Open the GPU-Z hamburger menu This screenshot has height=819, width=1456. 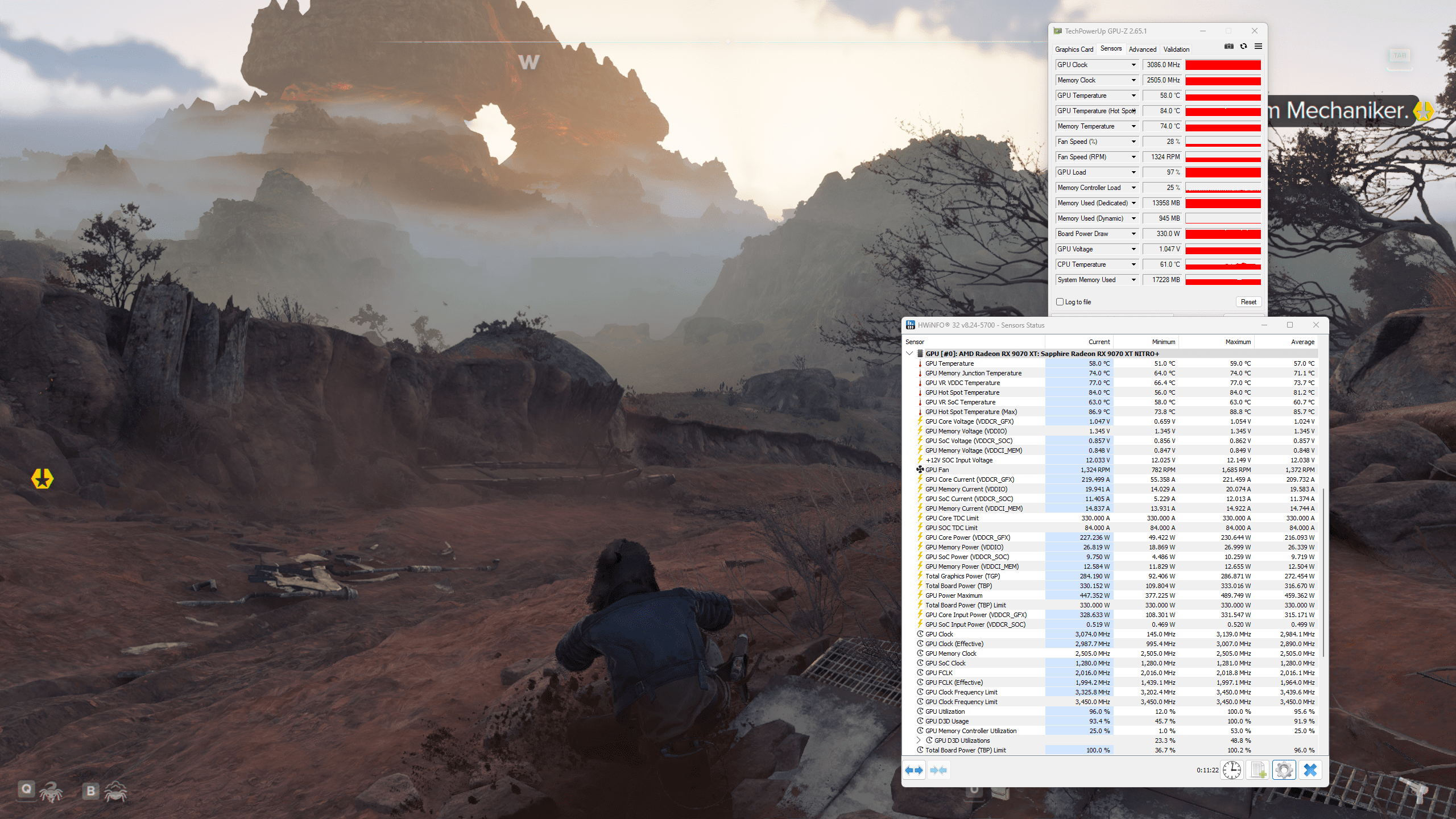(x=1259, y=46)
